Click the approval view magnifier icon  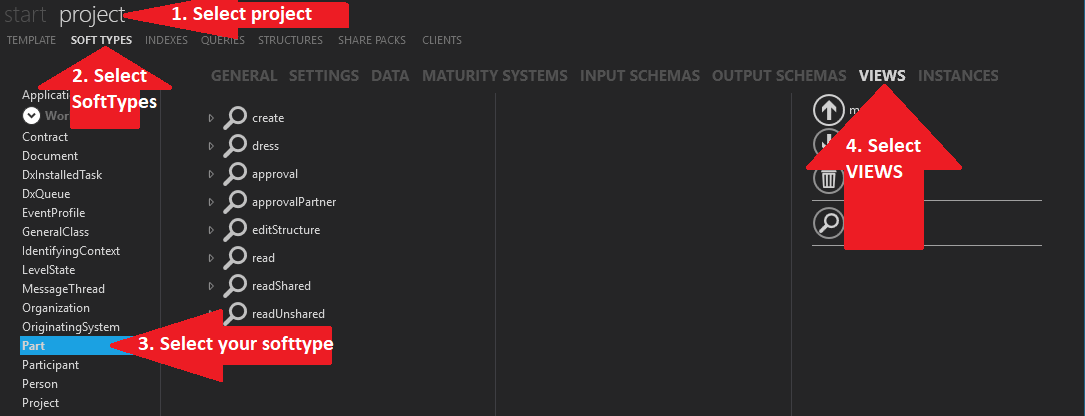[235, 174]
